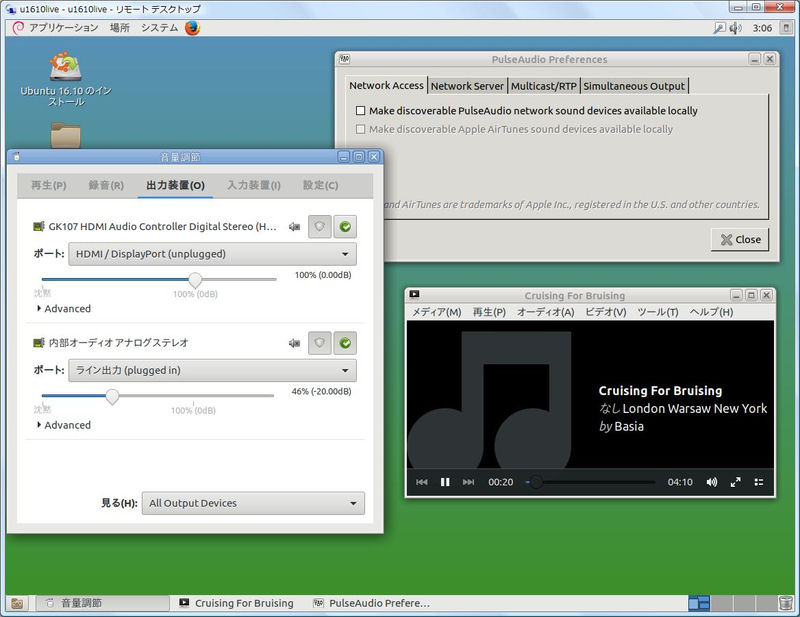Open the メディア(M) menu
This screenshot has height=617, width=800.
click(x=436, y=312)
